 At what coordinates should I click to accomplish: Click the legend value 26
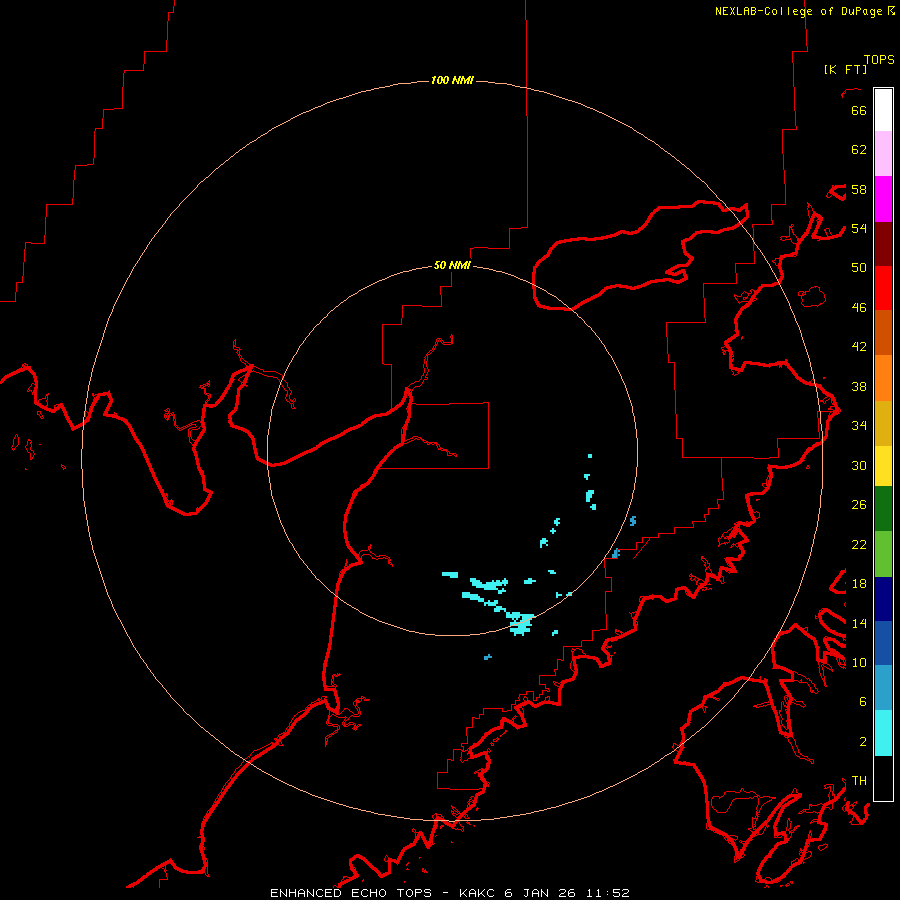click(x=859, y=505)
